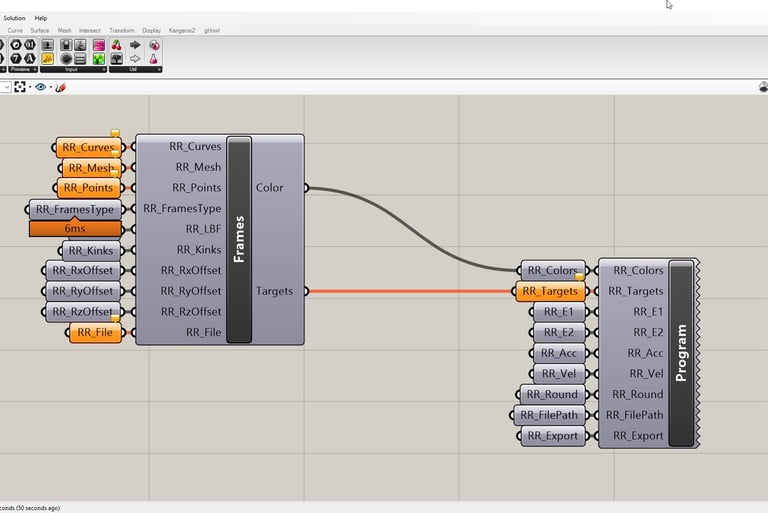Screen dimensions: 768x513
Task: Select the orange RR_Targets parameter node
Action: (551, 291)
